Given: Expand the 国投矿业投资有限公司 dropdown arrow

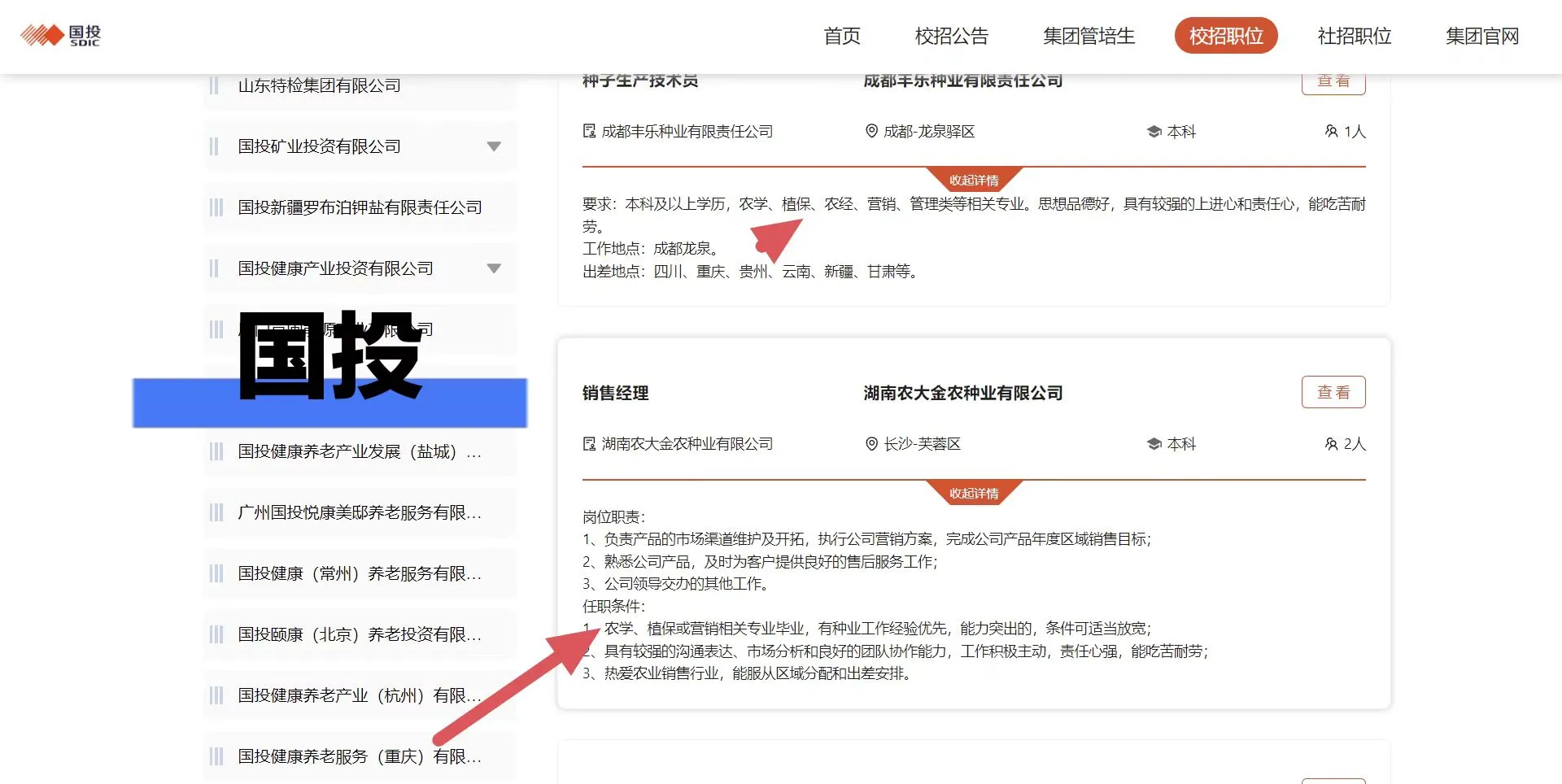Looking at the screenshot, I should 494,146.
